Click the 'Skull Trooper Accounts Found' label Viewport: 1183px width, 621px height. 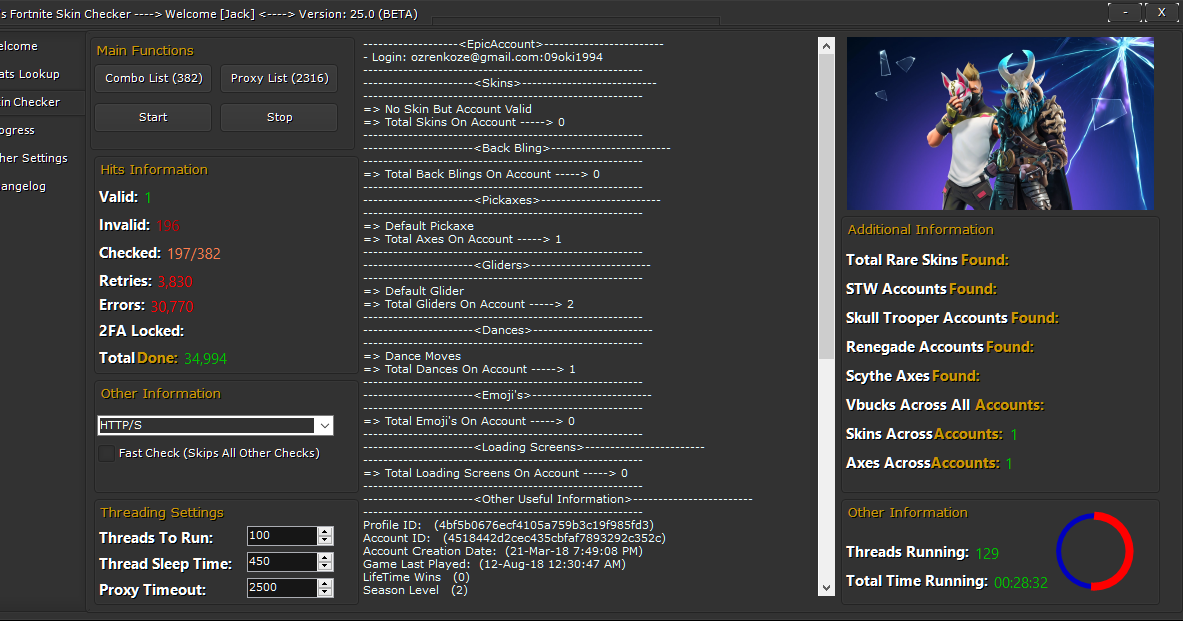pyautogui.click(x=952, y=318)
